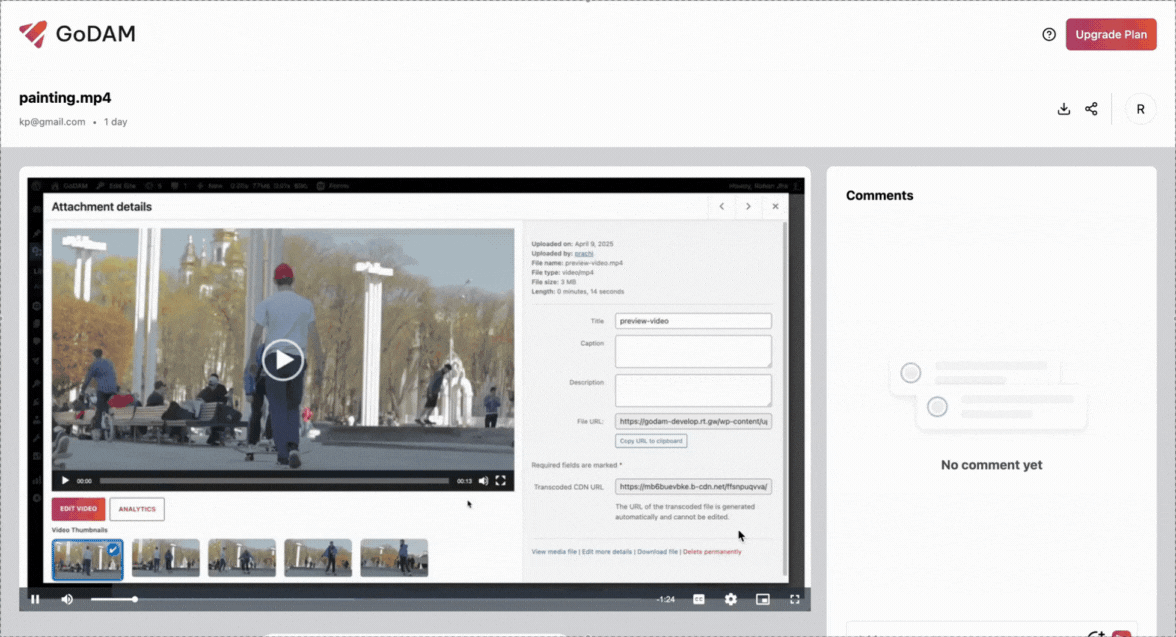Screen dimensions: 1176x637
Task: Click the preview video progress bar
Action: coord(274,481)
